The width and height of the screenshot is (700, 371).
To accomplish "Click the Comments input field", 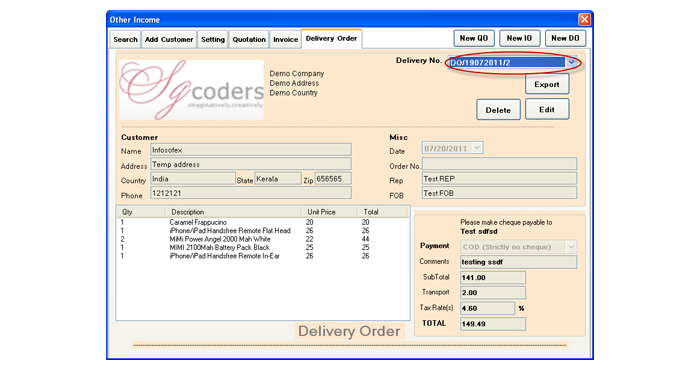I will [x=518, y=262].
